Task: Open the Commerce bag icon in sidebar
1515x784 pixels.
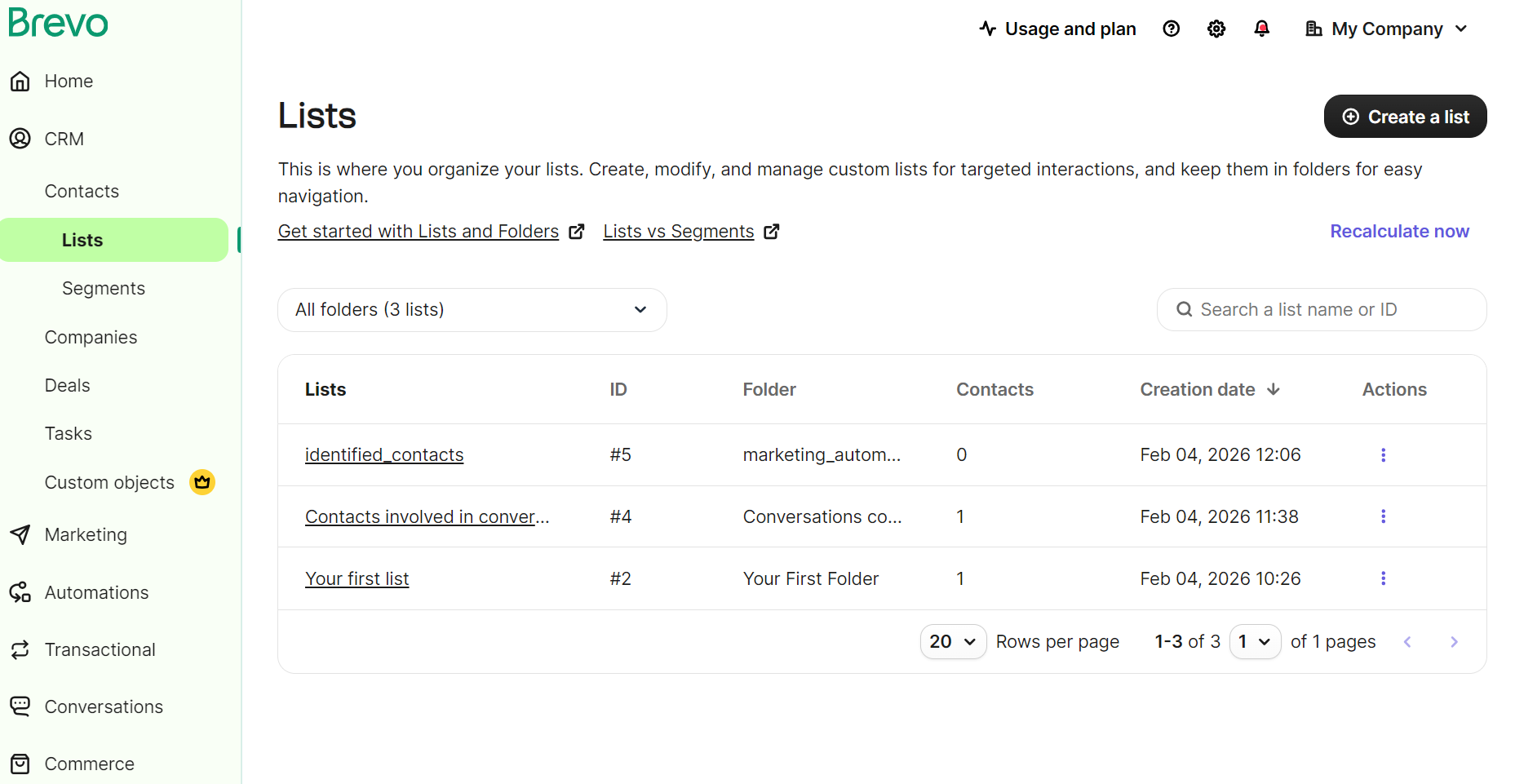Action: (x=20, y=764)
